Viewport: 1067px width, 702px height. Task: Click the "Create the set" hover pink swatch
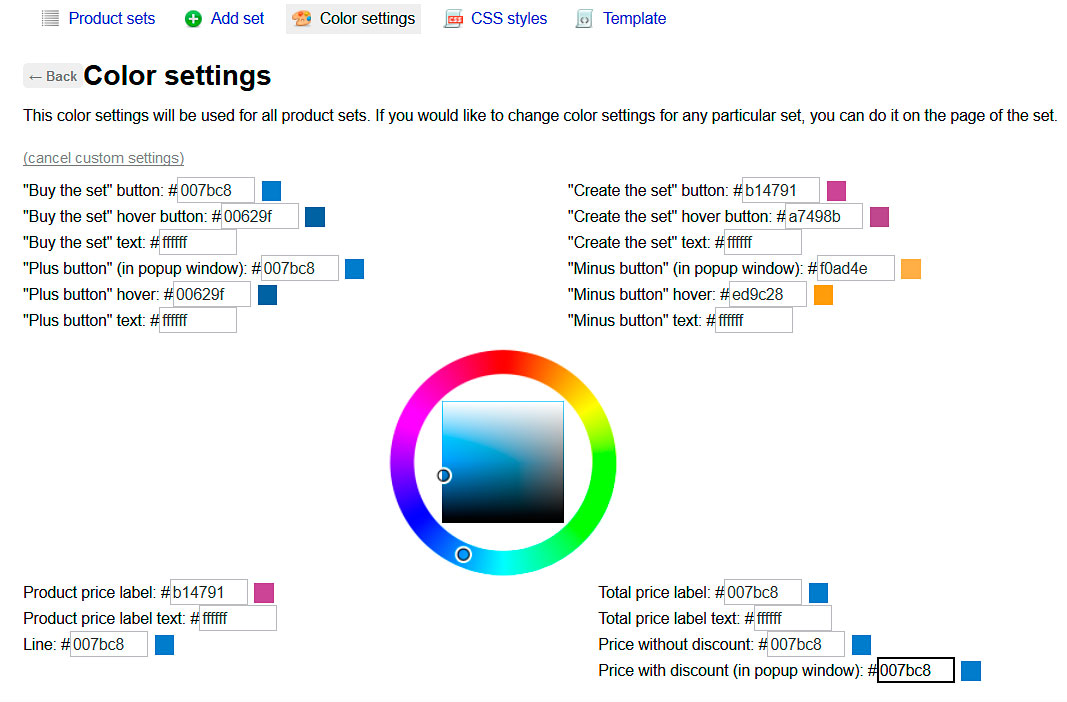point(879,217)
